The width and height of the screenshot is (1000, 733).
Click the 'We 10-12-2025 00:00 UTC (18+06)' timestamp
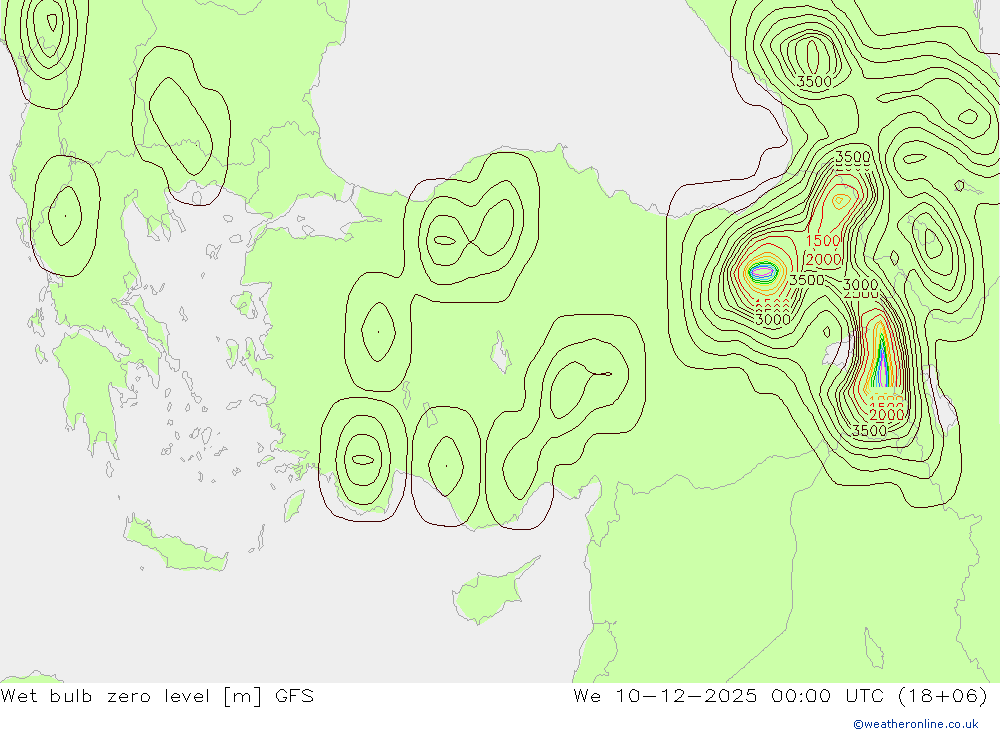(x=781, y=696)
